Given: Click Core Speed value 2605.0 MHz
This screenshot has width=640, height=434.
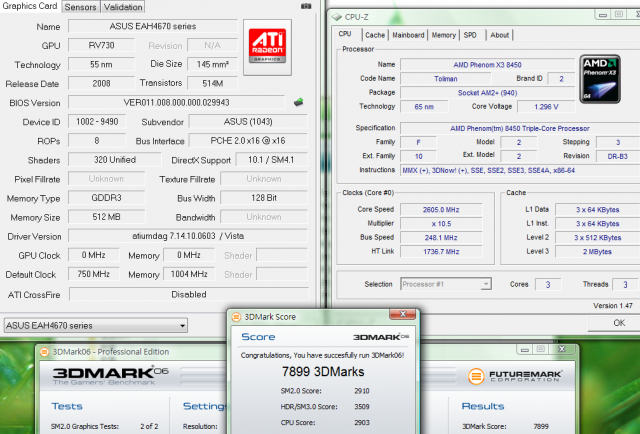Looking at the screenshot, I should (441, 209).
